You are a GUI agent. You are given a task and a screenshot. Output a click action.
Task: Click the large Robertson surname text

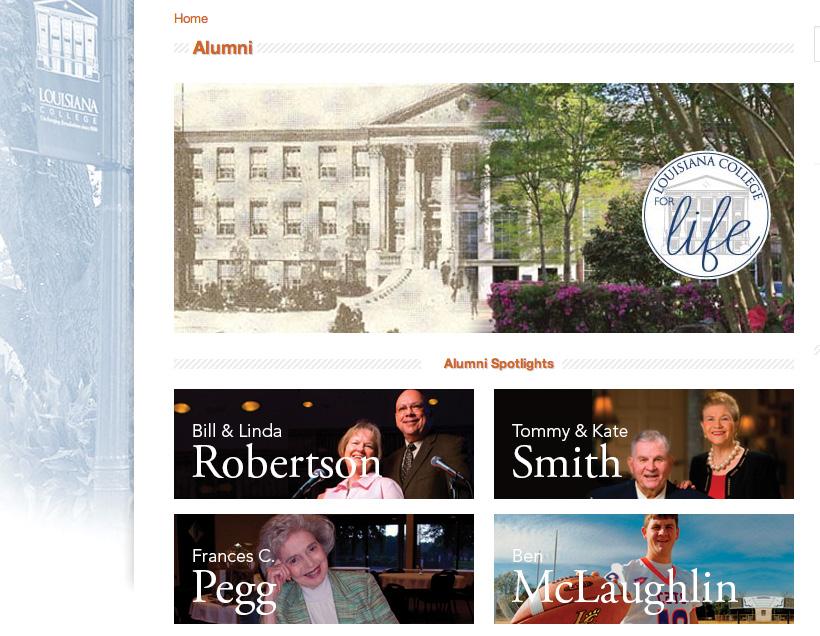(x=287, y=462)
